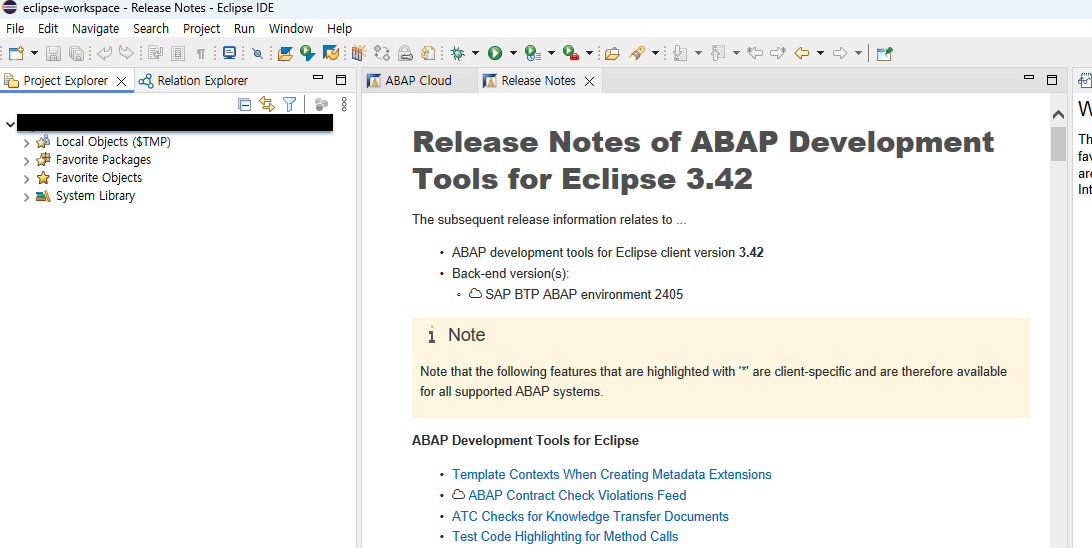Maximize the editor area

[x=1052, y=80]
